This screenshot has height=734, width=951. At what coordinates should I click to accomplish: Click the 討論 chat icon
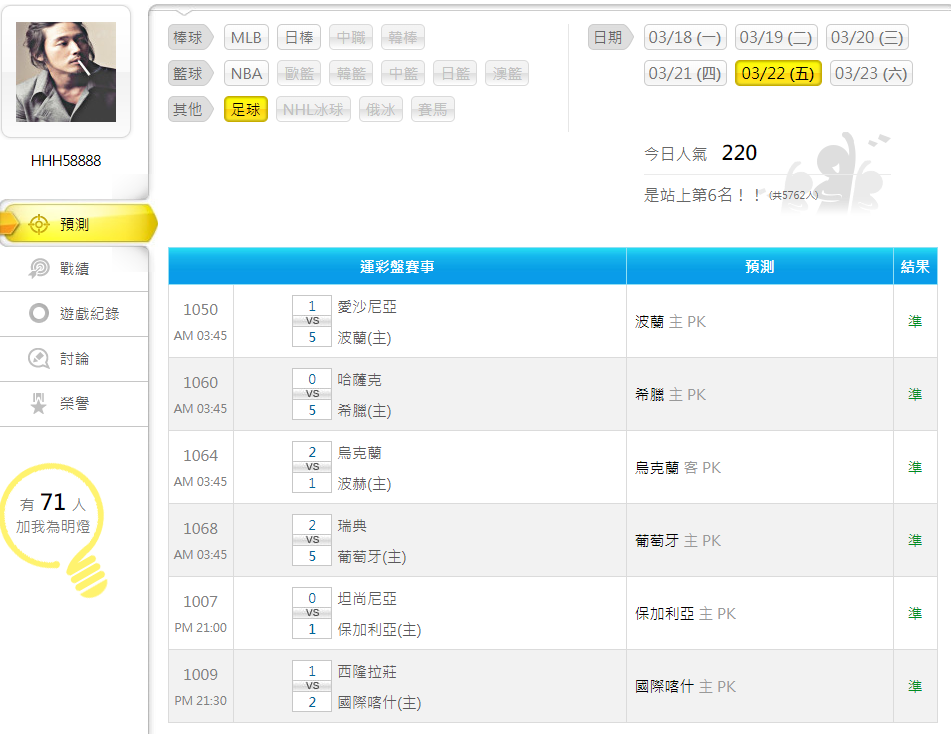pyautogui.click(x=39, y=358)
